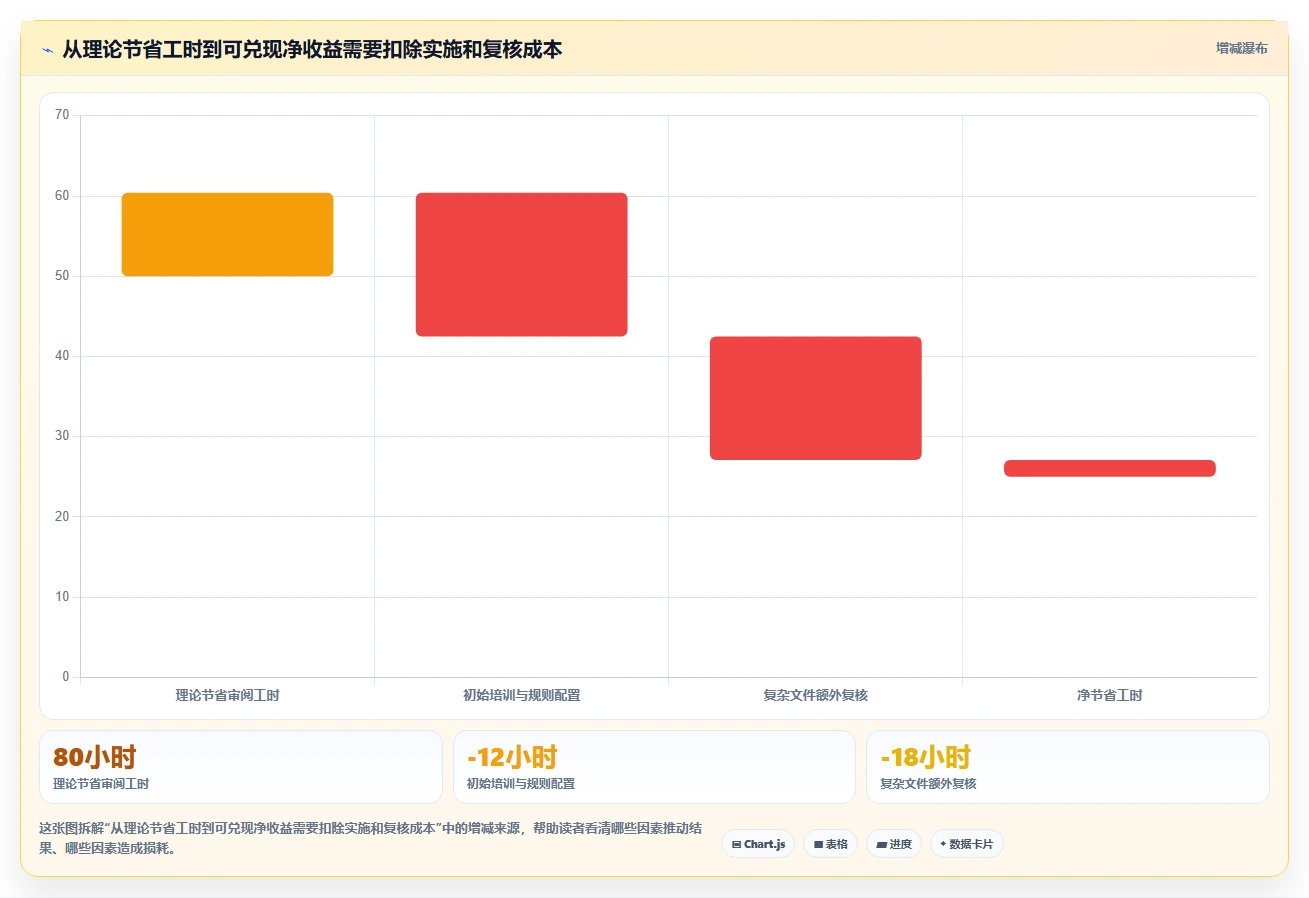Screen dimensions: 1309x898
Task: Click the y-axis value 30
Action: click(62, 436)
